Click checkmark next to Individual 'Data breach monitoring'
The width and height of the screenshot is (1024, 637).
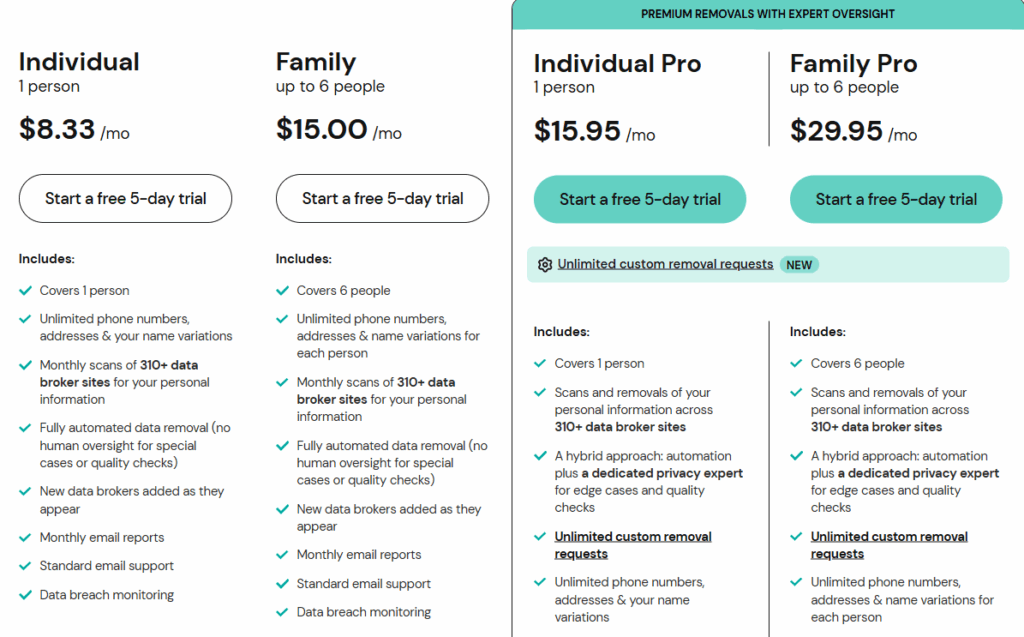pos(25,595)
